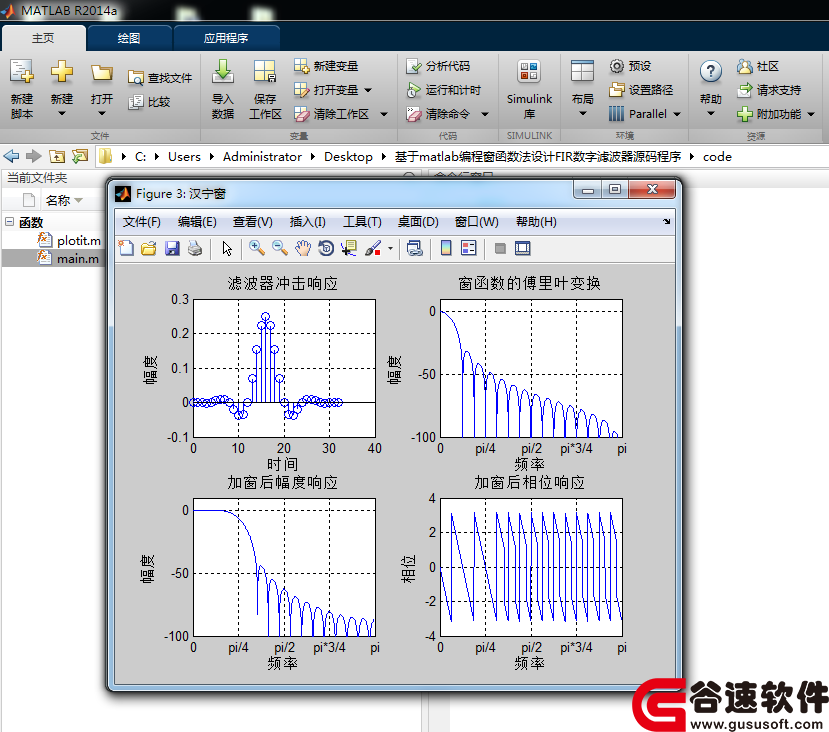Click the Link Plot toolbar icon

point(414,248)
